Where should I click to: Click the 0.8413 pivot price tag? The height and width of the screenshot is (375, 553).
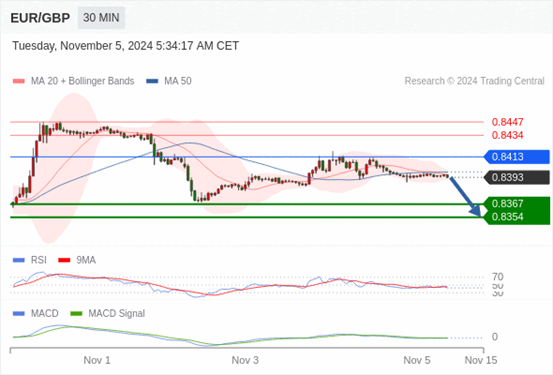(x=517, y=157)
